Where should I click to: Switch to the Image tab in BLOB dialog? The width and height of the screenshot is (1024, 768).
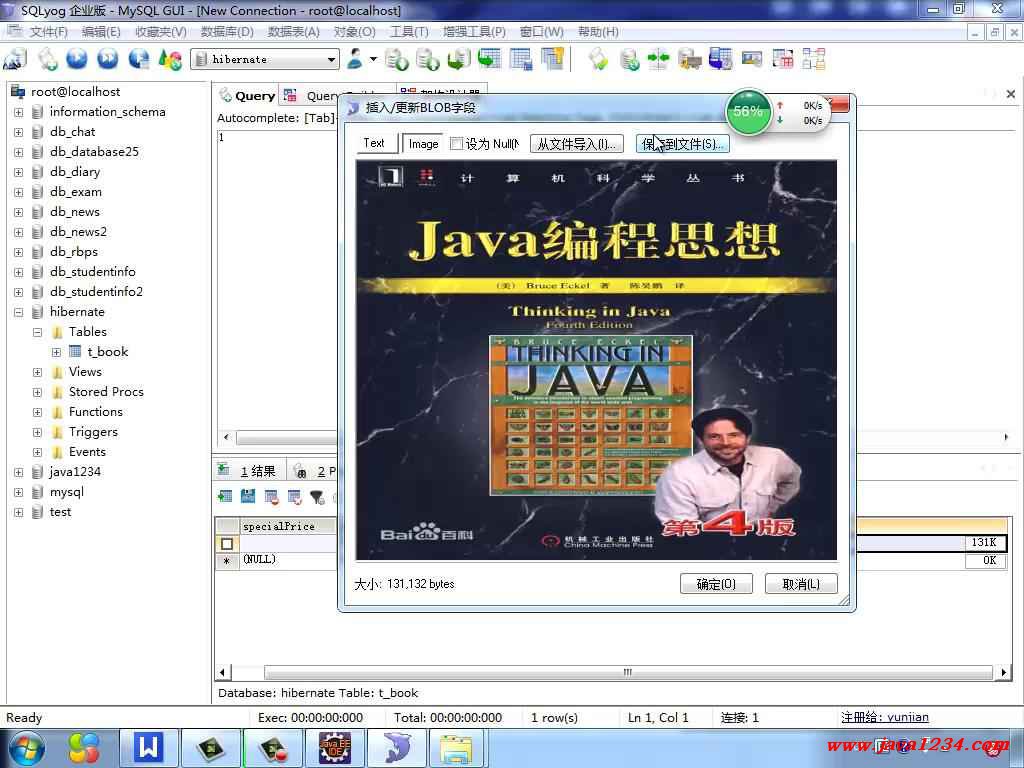[423, 144]
